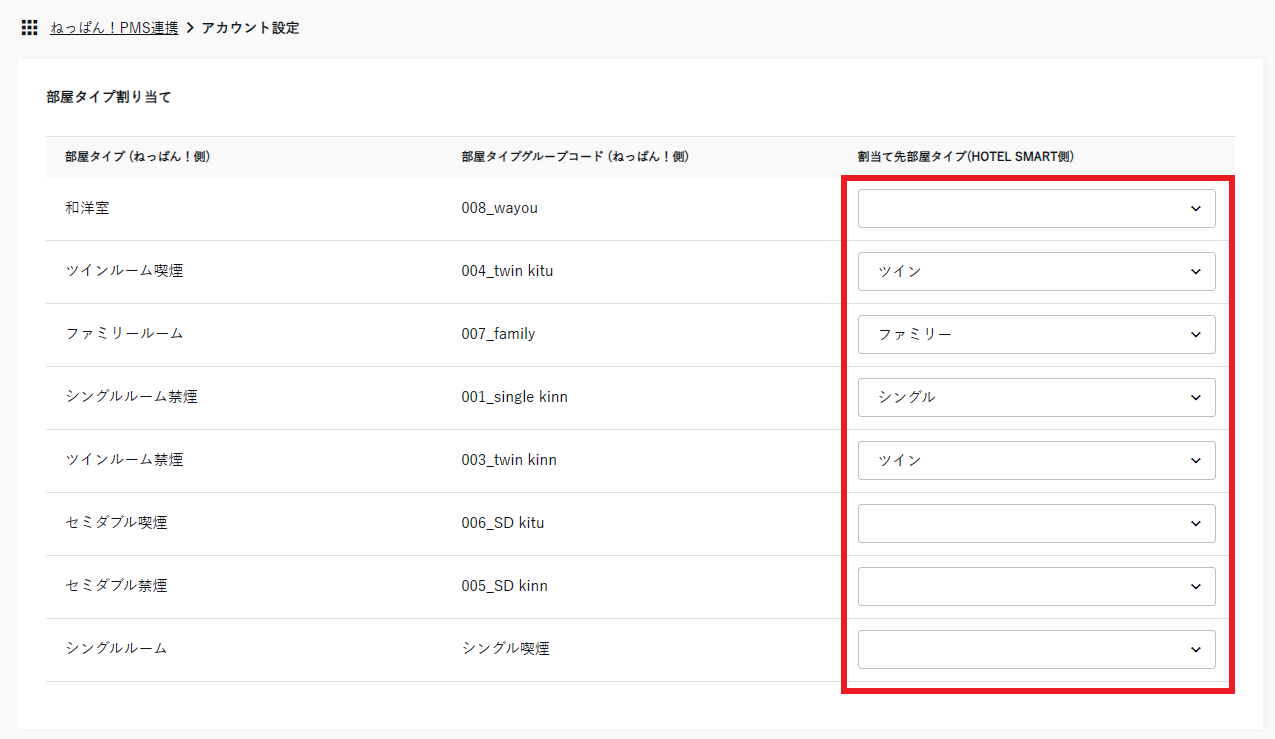Select the 008_wayou group code cell

pyautogui.click(x=500, y=208)
